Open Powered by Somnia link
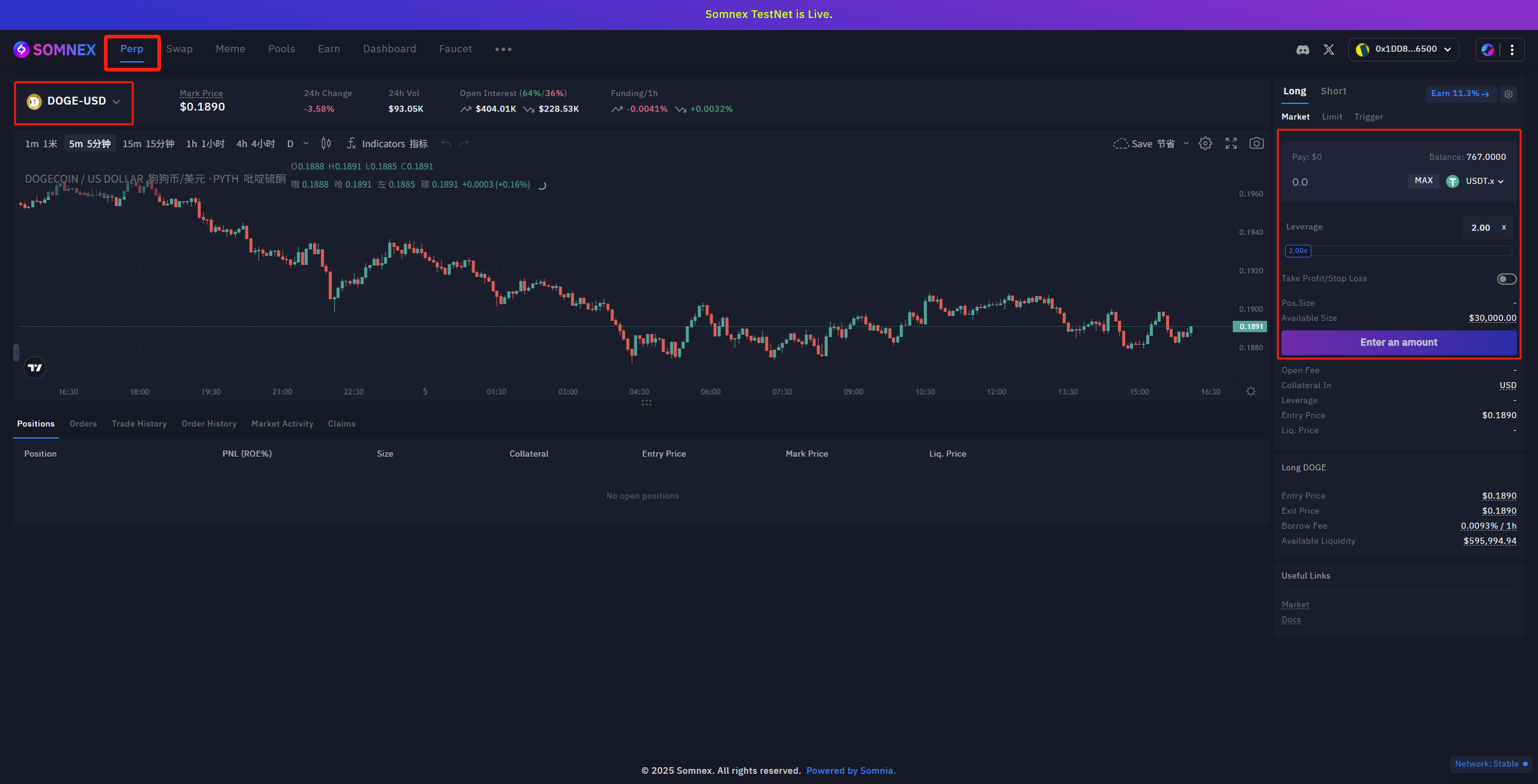Viewport: 1538px width, 784px height. pyautogui.click(x=851, y=771)
